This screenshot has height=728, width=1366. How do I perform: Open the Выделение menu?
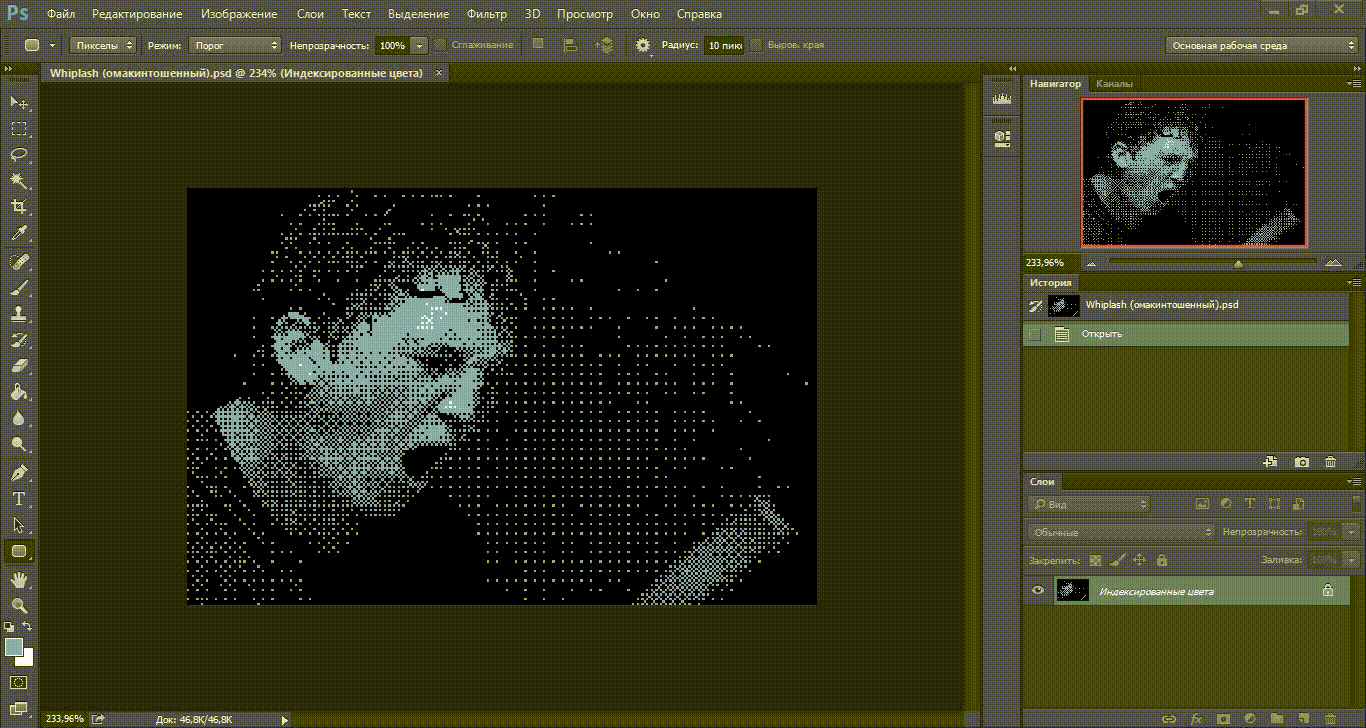click(x=418, y=14)
